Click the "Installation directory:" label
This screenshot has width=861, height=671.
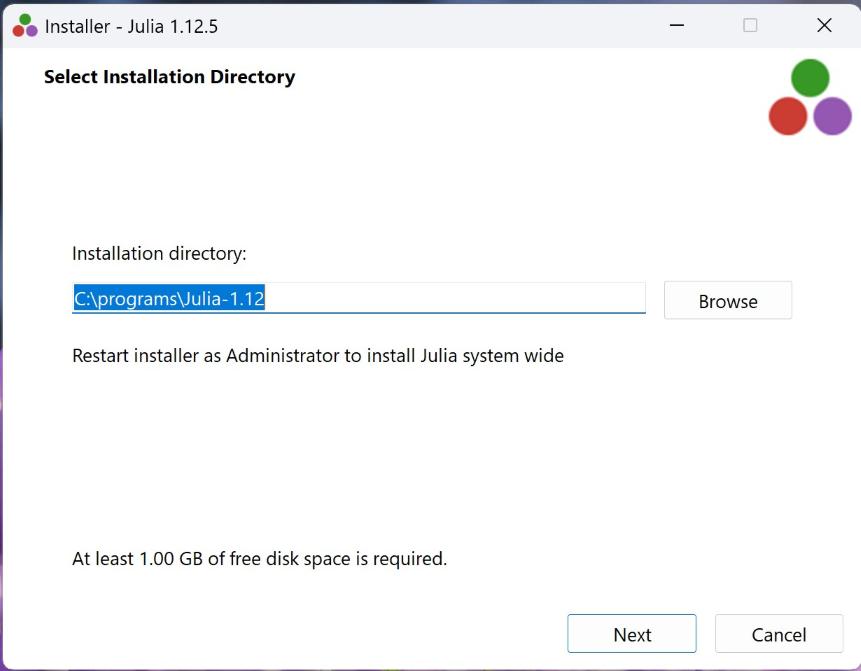coord(159,254)
